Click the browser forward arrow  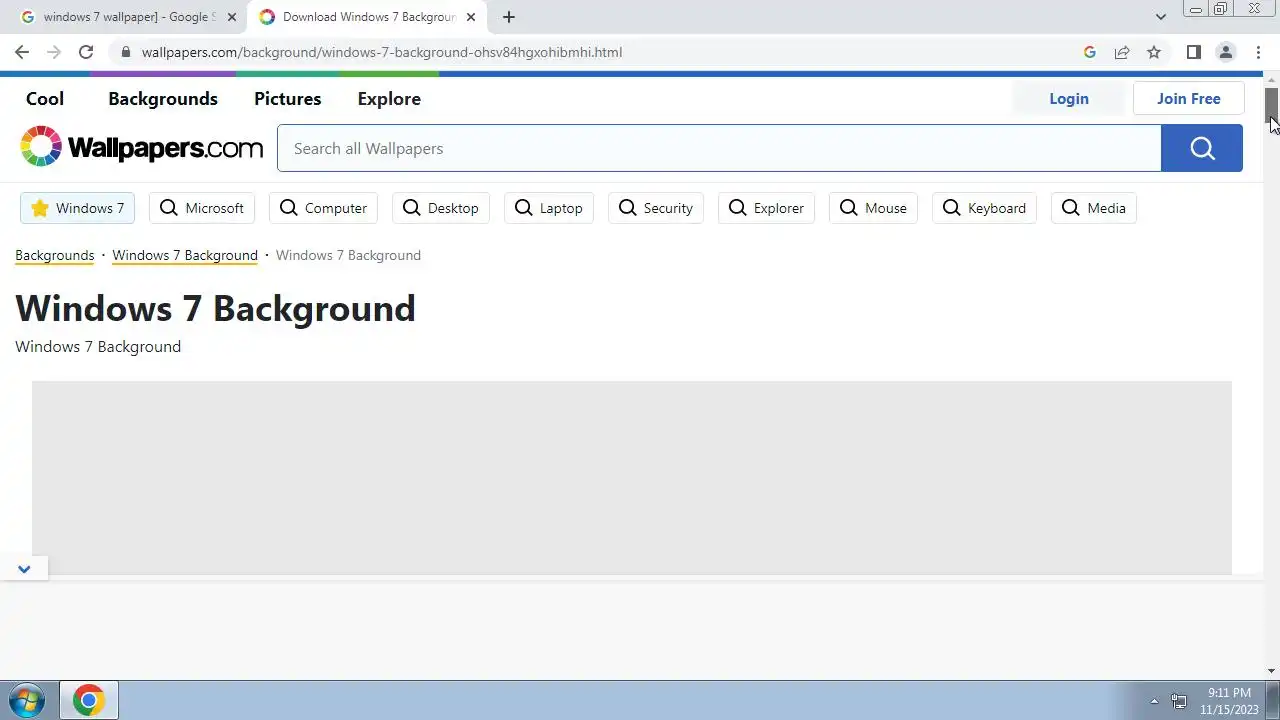54,52
